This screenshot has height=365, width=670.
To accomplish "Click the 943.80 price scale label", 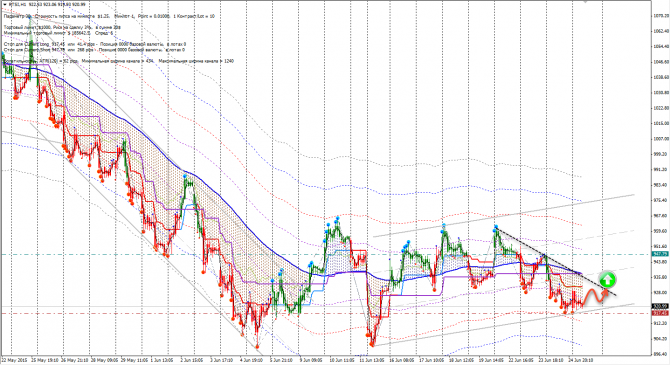I will 661,262.
